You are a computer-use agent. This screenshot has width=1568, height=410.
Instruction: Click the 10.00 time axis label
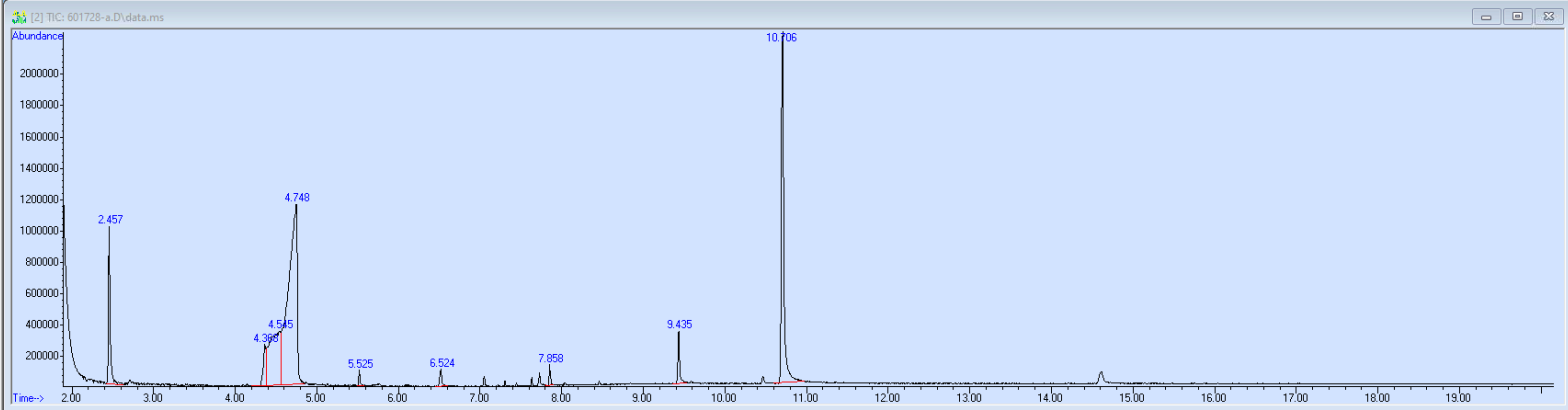click(x=724, y=398)
